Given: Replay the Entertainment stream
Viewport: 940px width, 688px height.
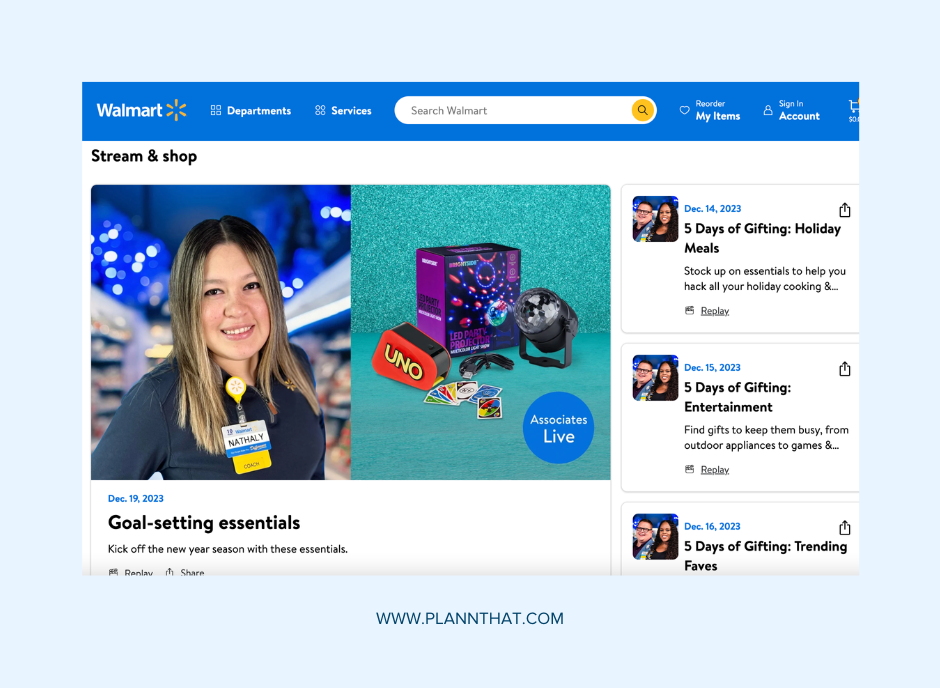Looking at the screenshot, I should pos(707,470).
